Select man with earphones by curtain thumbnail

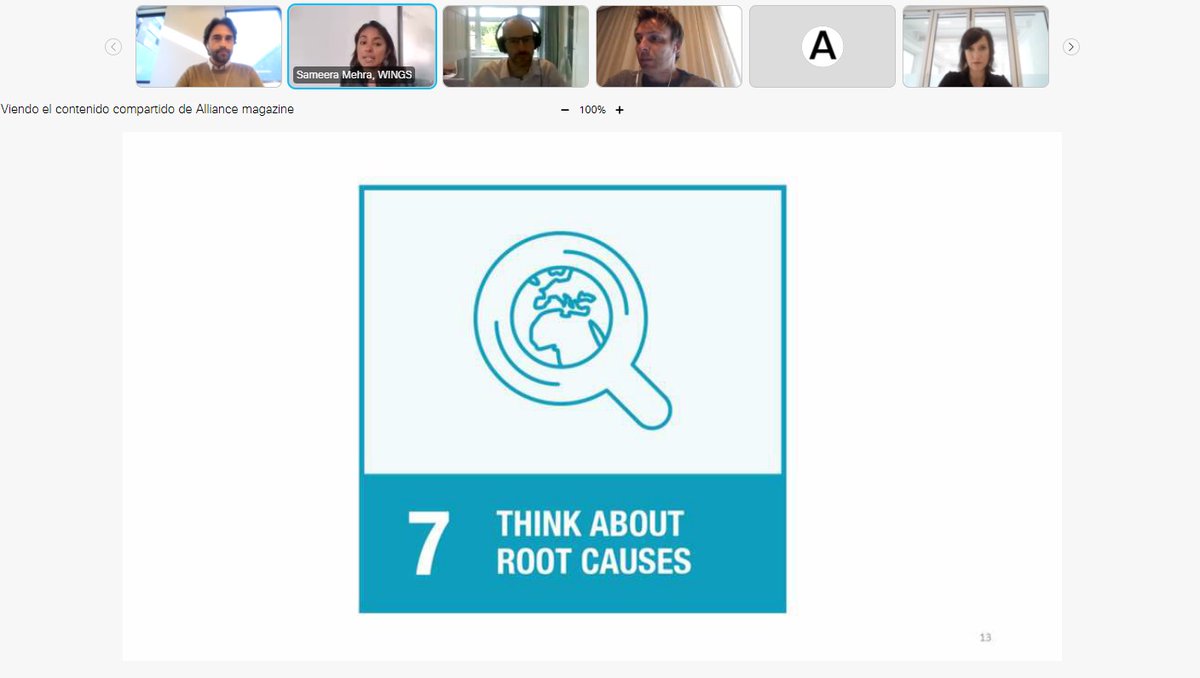(669, 47)
